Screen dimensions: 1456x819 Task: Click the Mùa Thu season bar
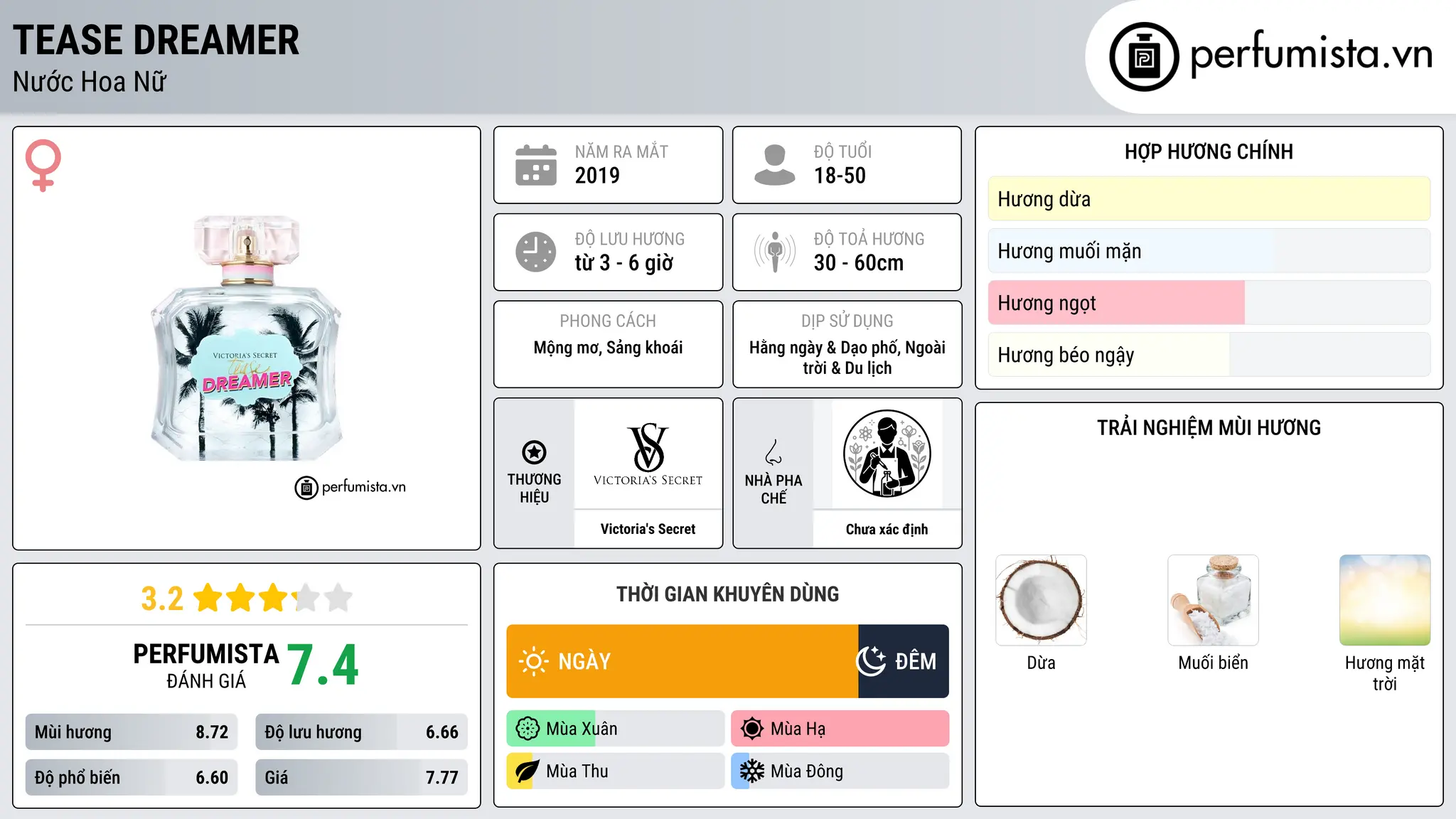pos(616,771)
